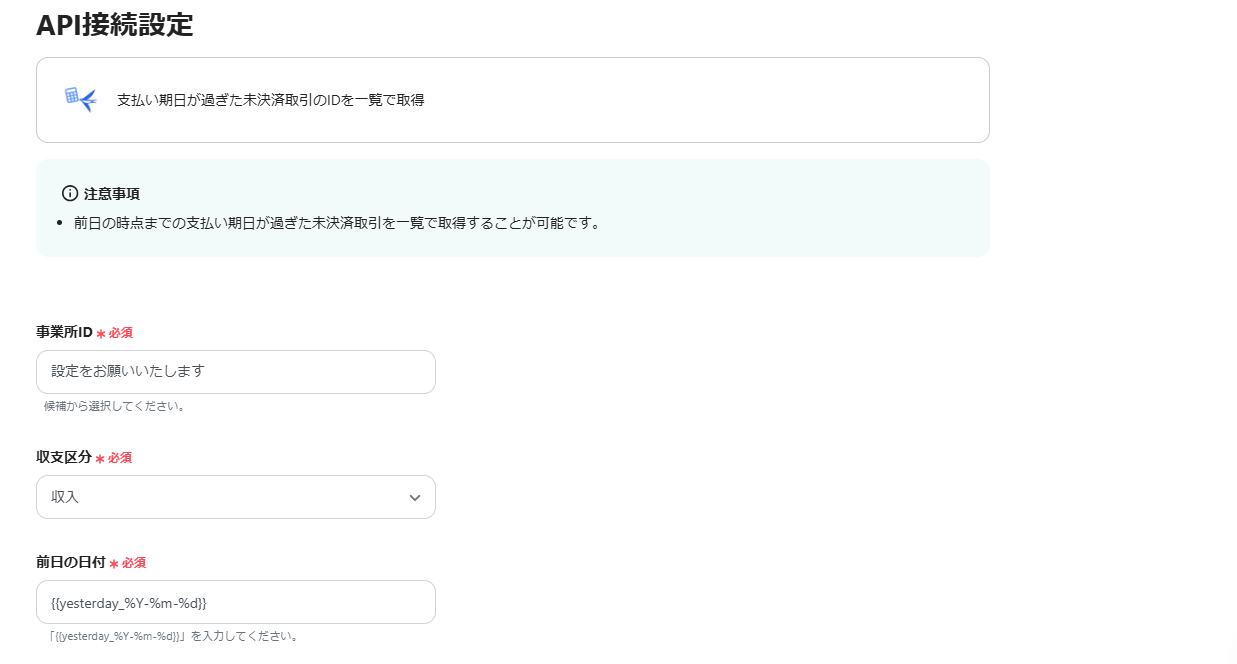Click the note text starting 前日の時点までの
Viewport: 1237px width, 664px height.
[339, 223]
